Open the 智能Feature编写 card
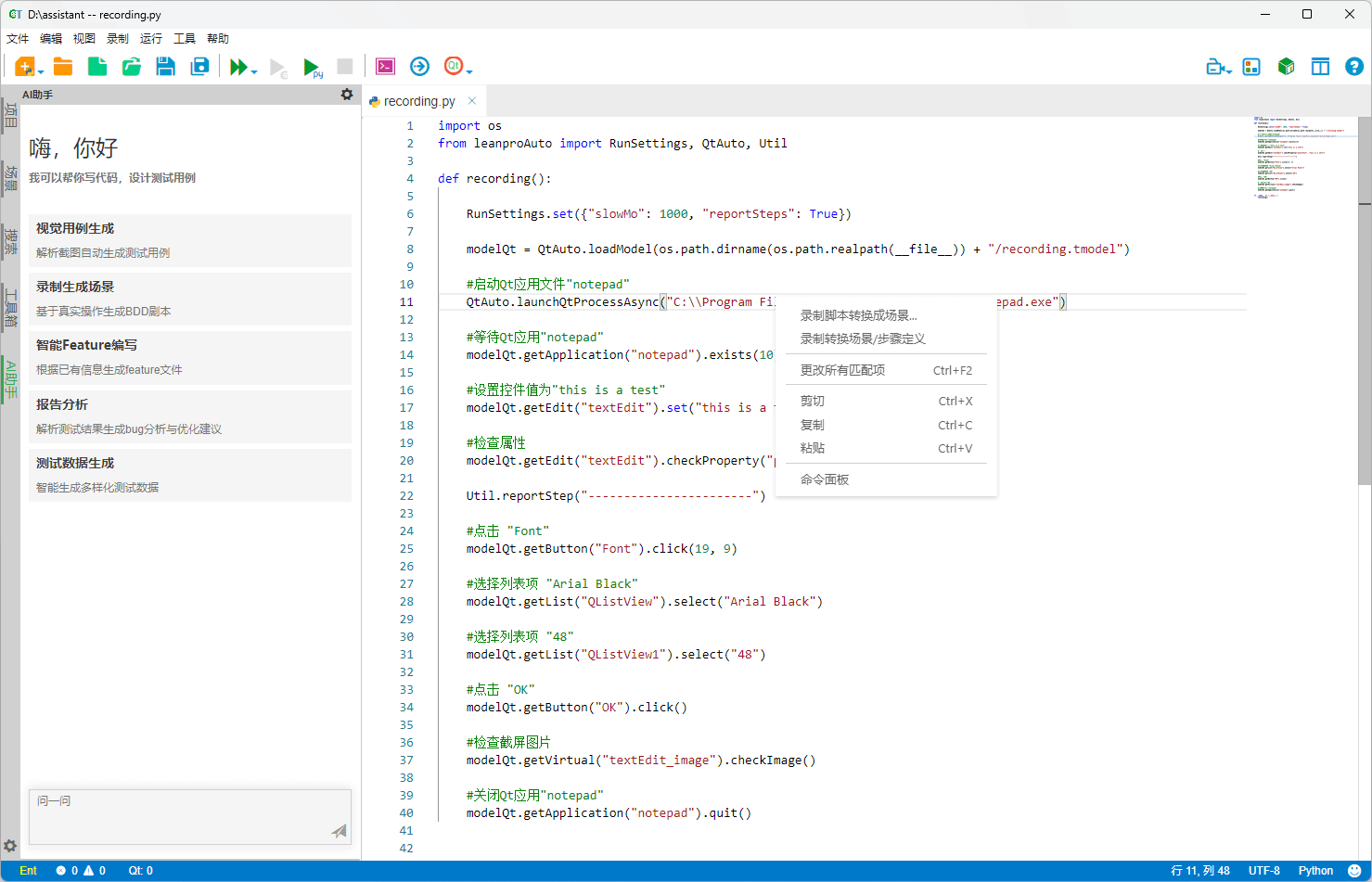The image size is (1372, 882). coord(190,357)
